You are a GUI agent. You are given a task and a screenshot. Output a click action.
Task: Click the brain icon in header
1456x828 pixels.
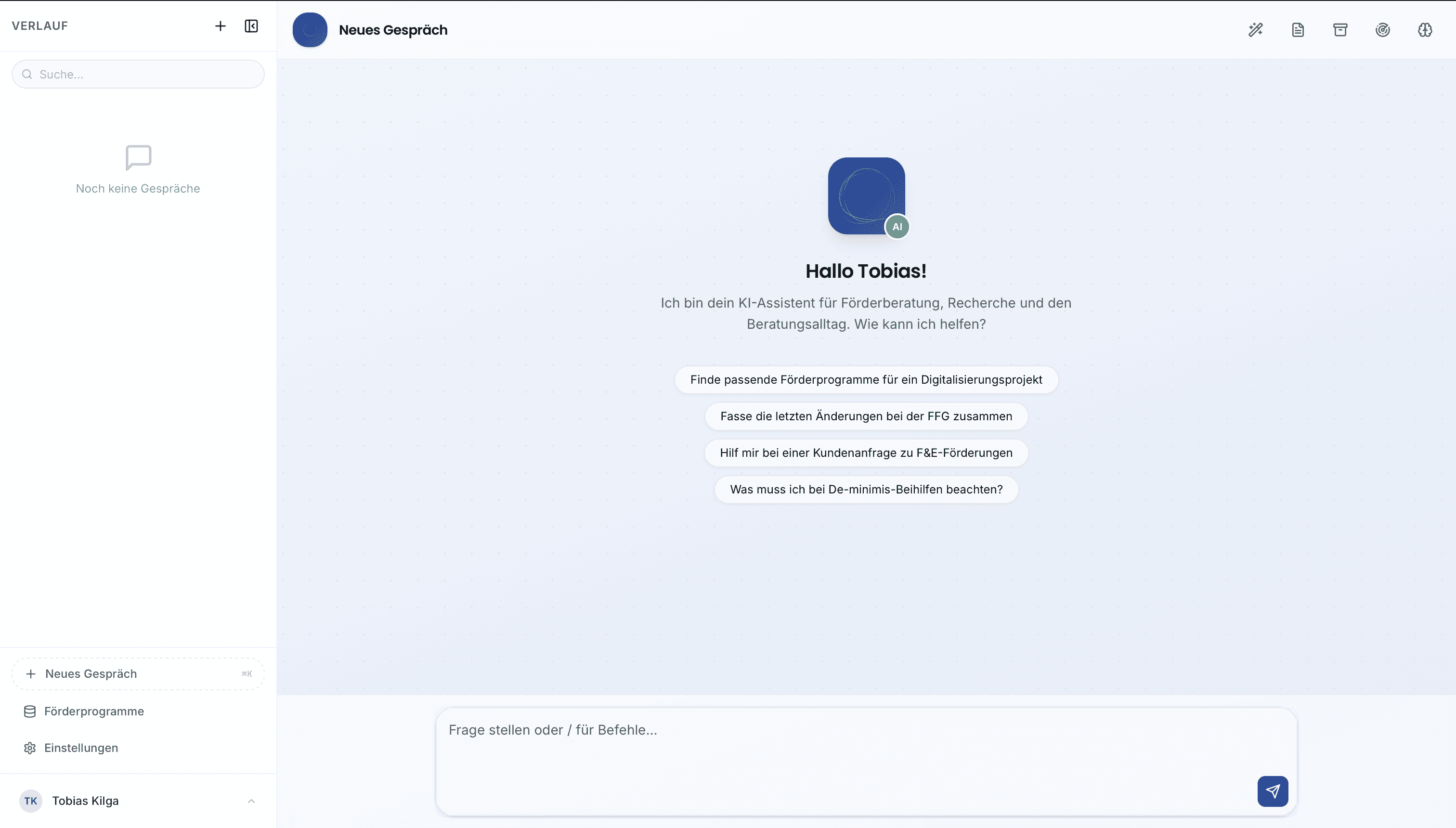pos(1425,29)
